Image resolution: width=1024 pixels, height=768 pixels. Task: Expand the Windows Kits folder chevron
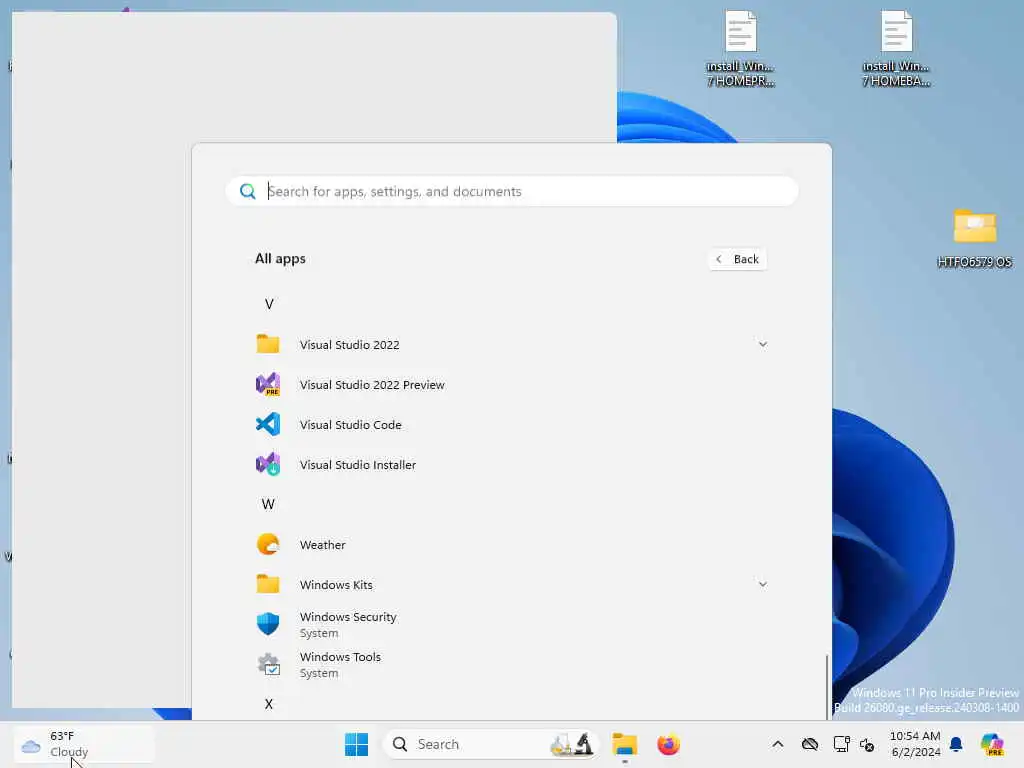(x=762, y=584)
